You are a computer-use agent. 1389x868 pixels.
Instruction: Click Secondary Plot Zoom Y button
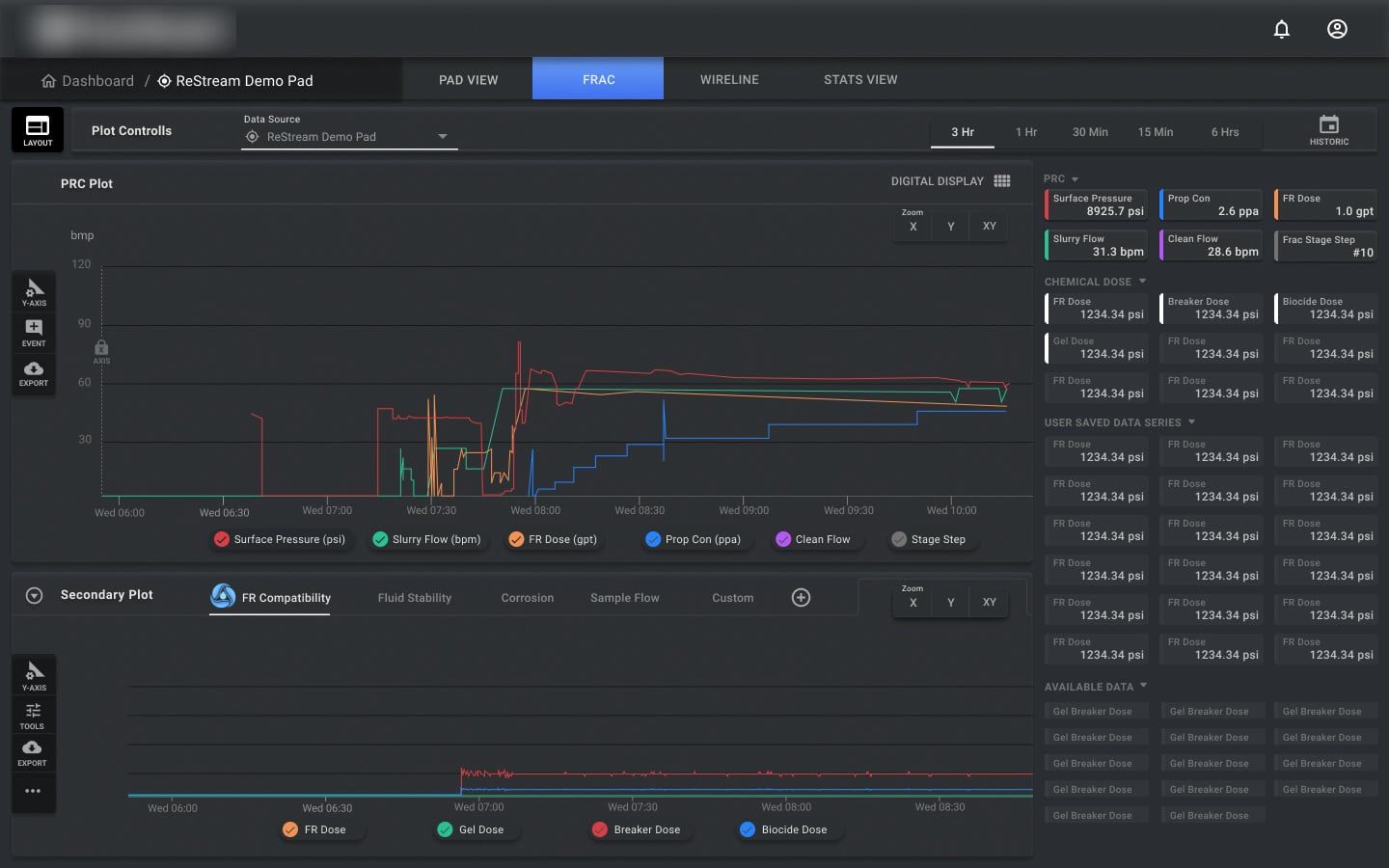pyautogui.click(x=951, y=603)
